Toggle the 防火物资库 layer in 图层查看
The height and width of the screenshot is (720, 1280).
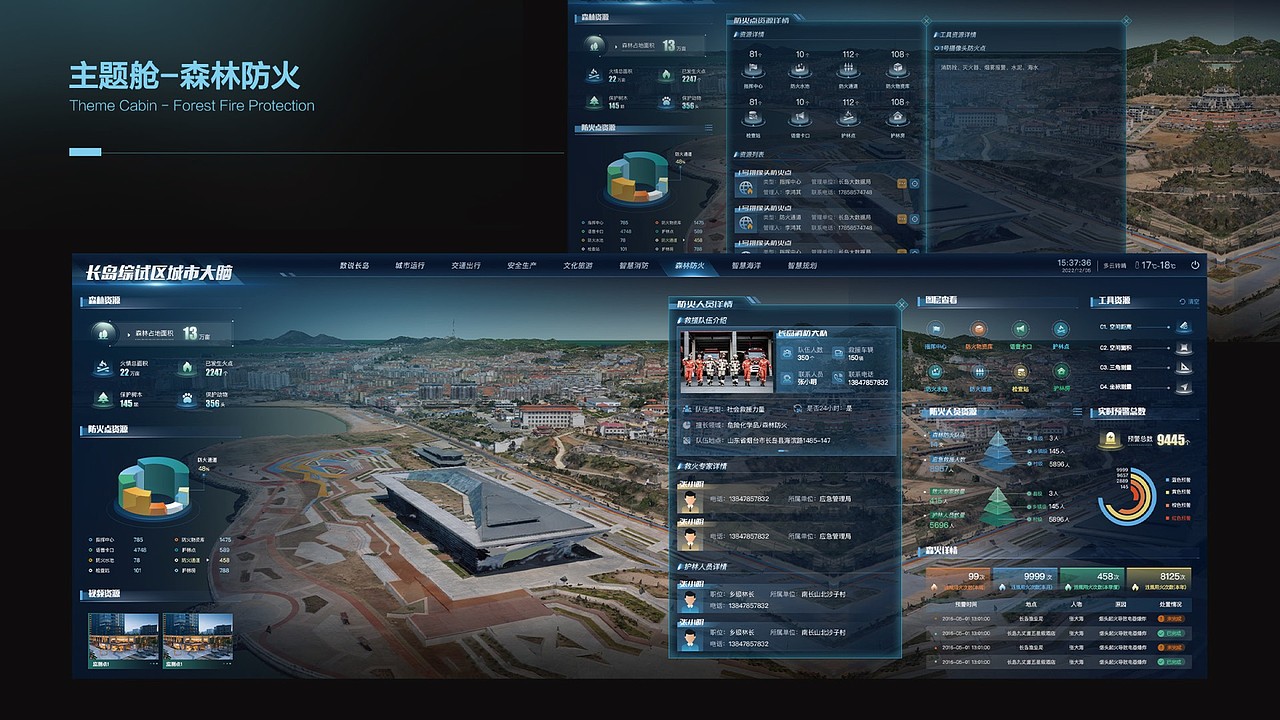click(979, 328)
